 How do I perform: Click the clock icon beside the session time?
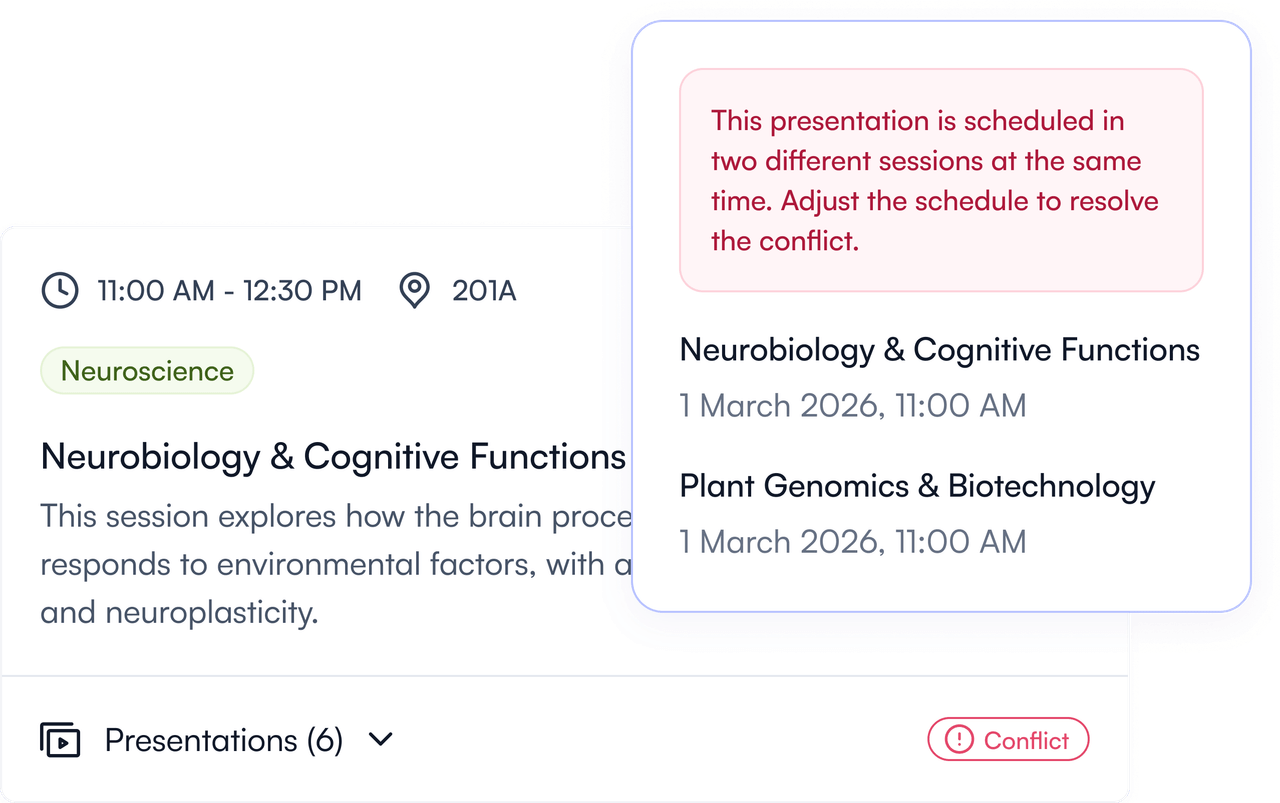point(59,291)
